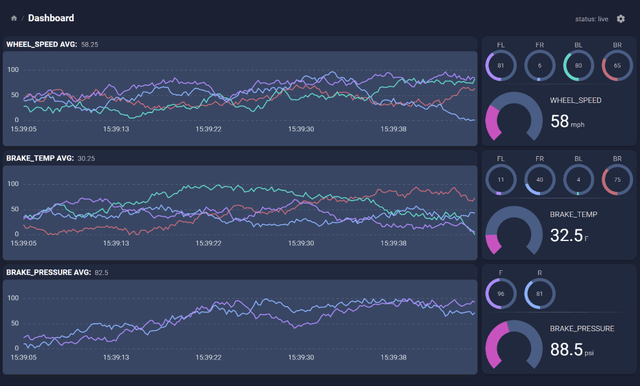Viewport: 640px width, 386px height.
Task: Select the brake pressure R ring gauge
Action: point(540,293)
